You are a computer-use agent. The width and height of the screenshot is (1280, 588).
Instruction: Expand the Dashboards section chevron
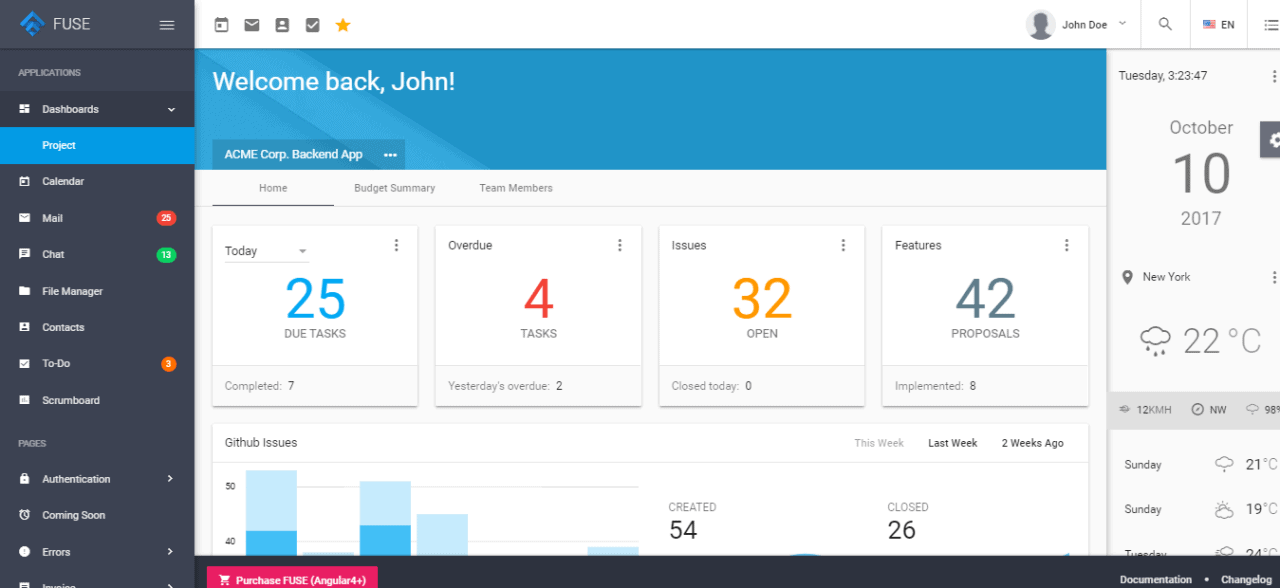click(x=169, y=109)
